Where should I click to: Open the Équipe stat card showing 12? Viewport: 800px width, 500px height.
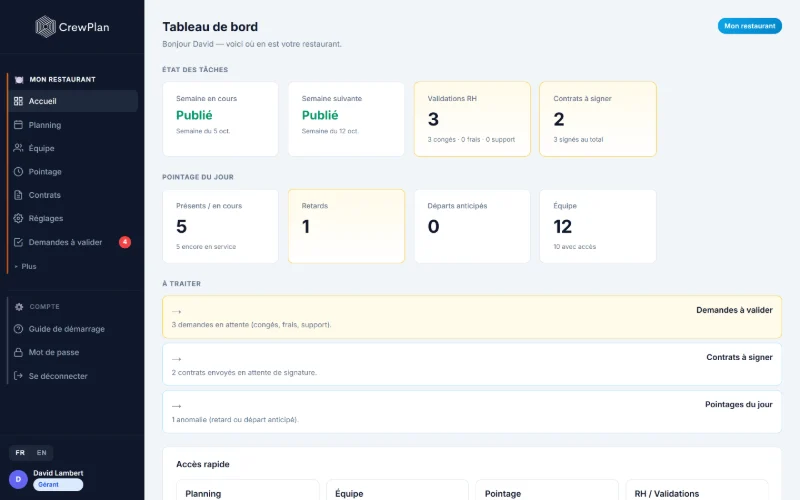[598, 226]
